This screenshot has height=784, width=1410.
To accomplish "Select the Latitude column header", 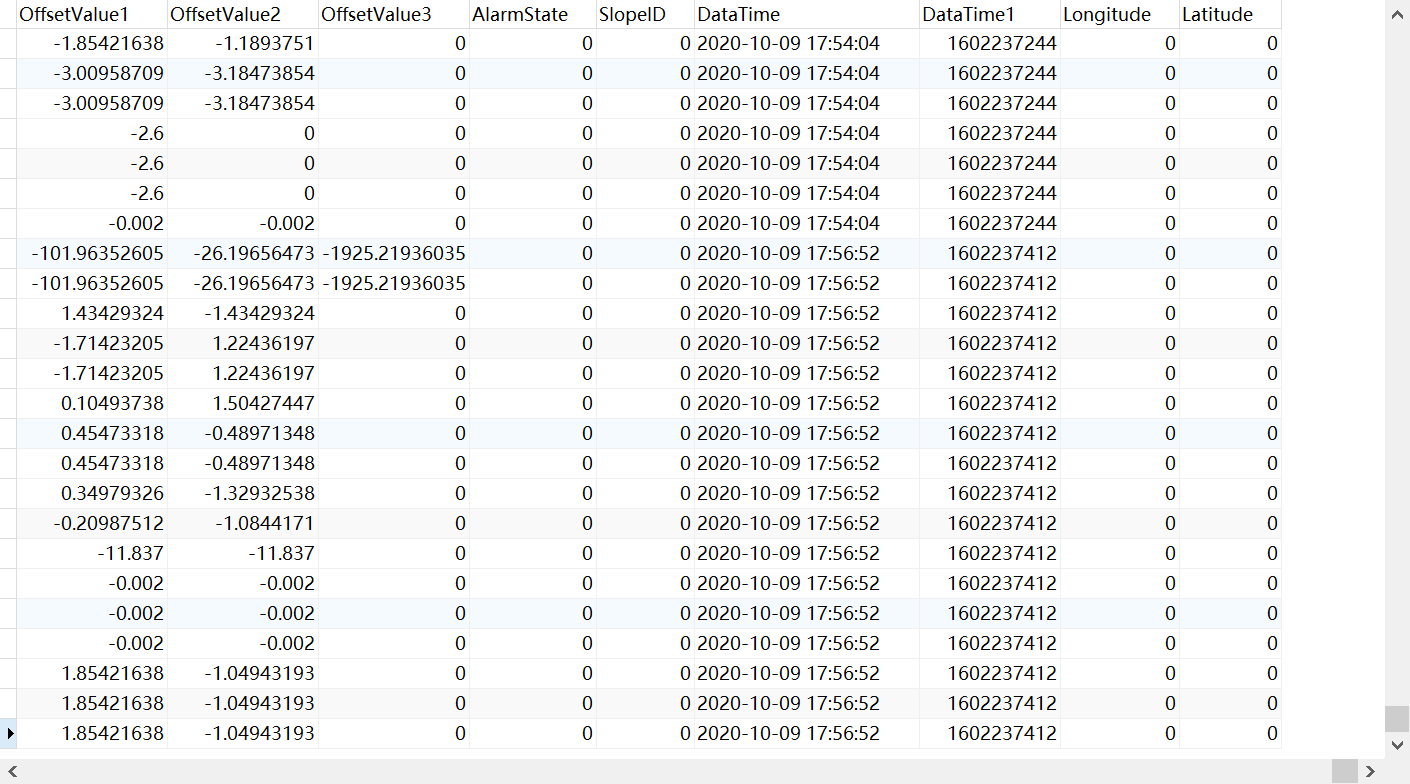I will 1230,14.
